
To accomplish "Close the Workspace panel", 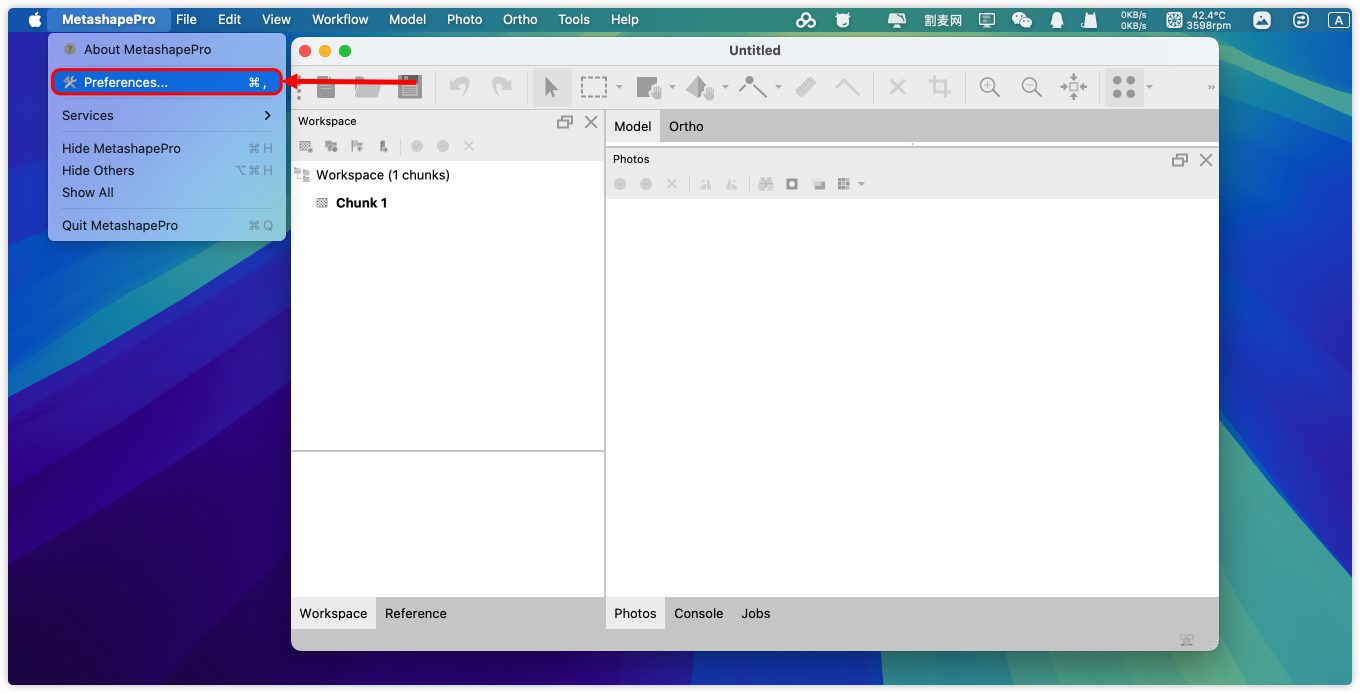I will (x=591, y=122).
